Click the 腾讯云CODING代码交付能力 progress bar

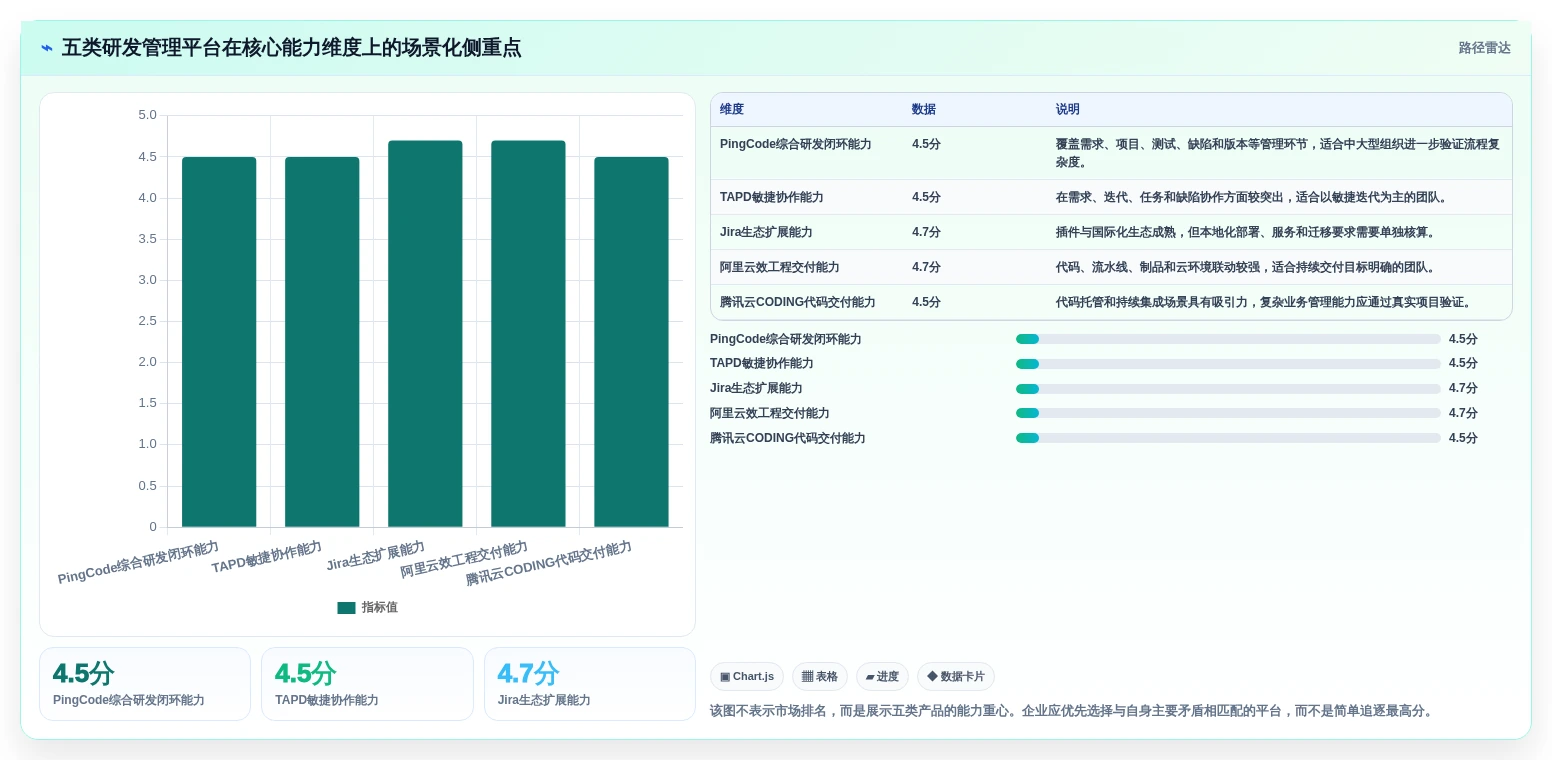pos(1228,438)
